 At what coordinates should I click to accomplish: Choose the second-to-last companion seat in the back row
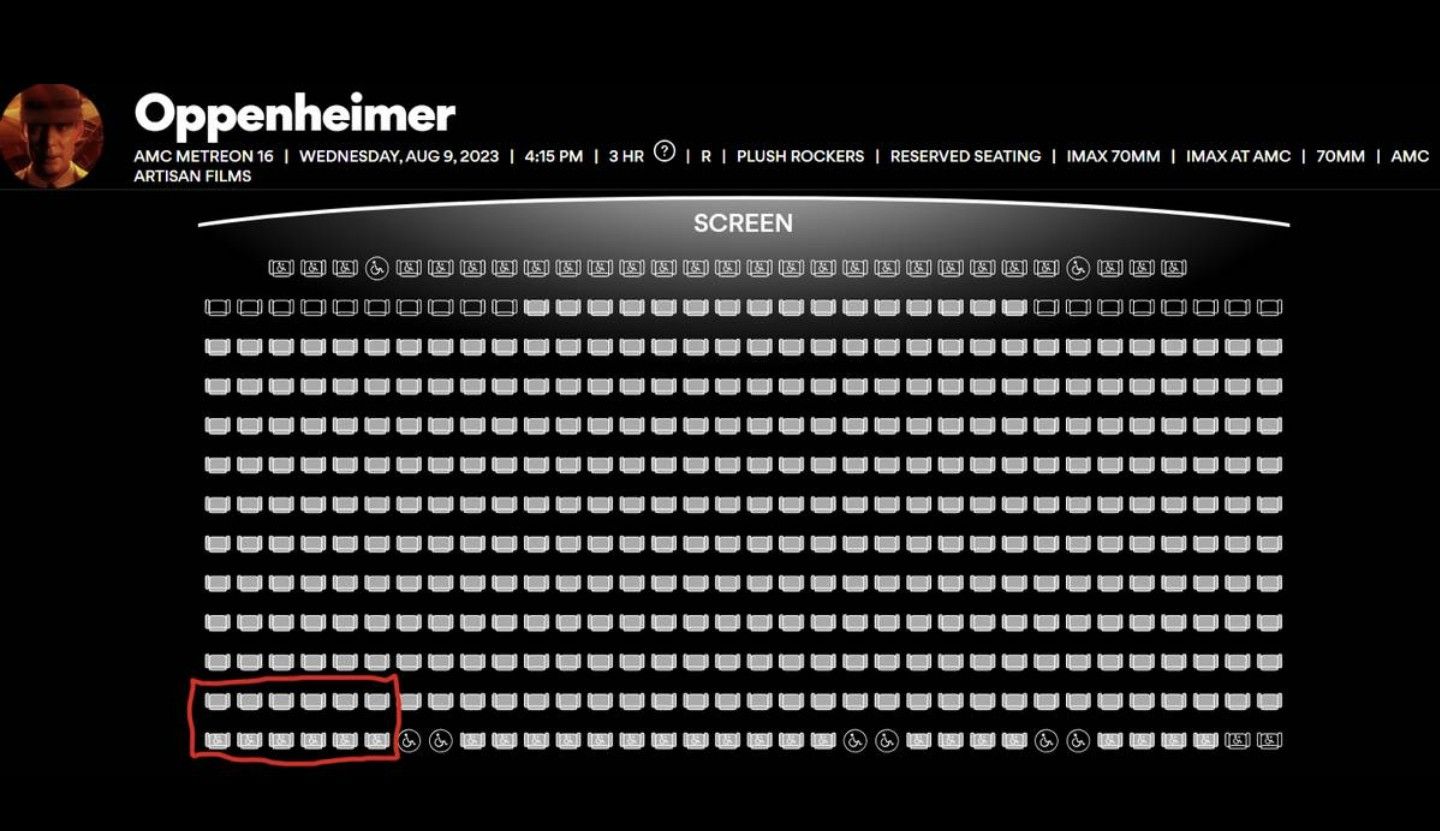pos(1237,741)
